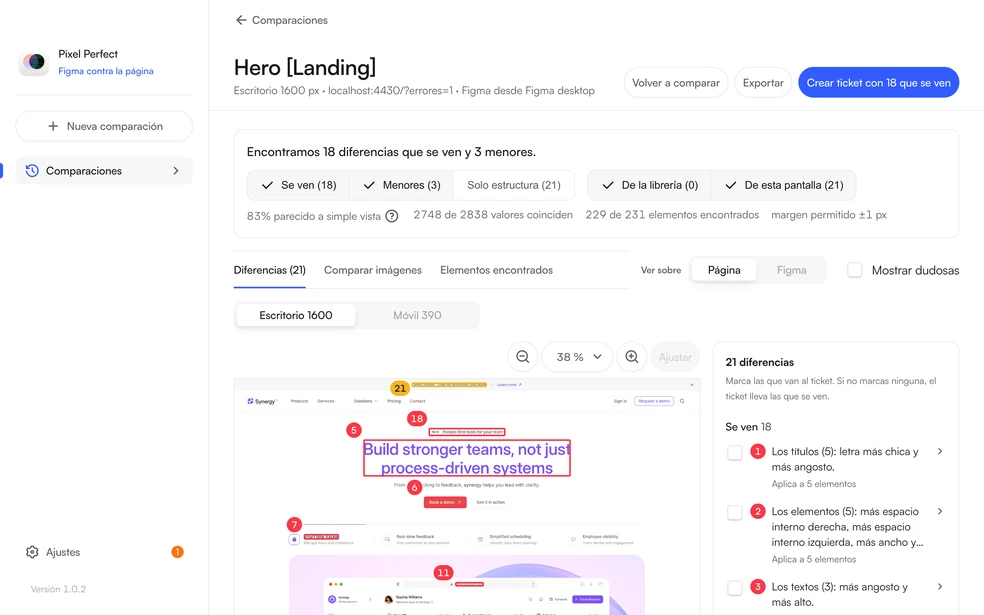Viewport: 984px width, 615px height.
Task: Switch to the Móvil 390 viewport
Action: point(417,315)
